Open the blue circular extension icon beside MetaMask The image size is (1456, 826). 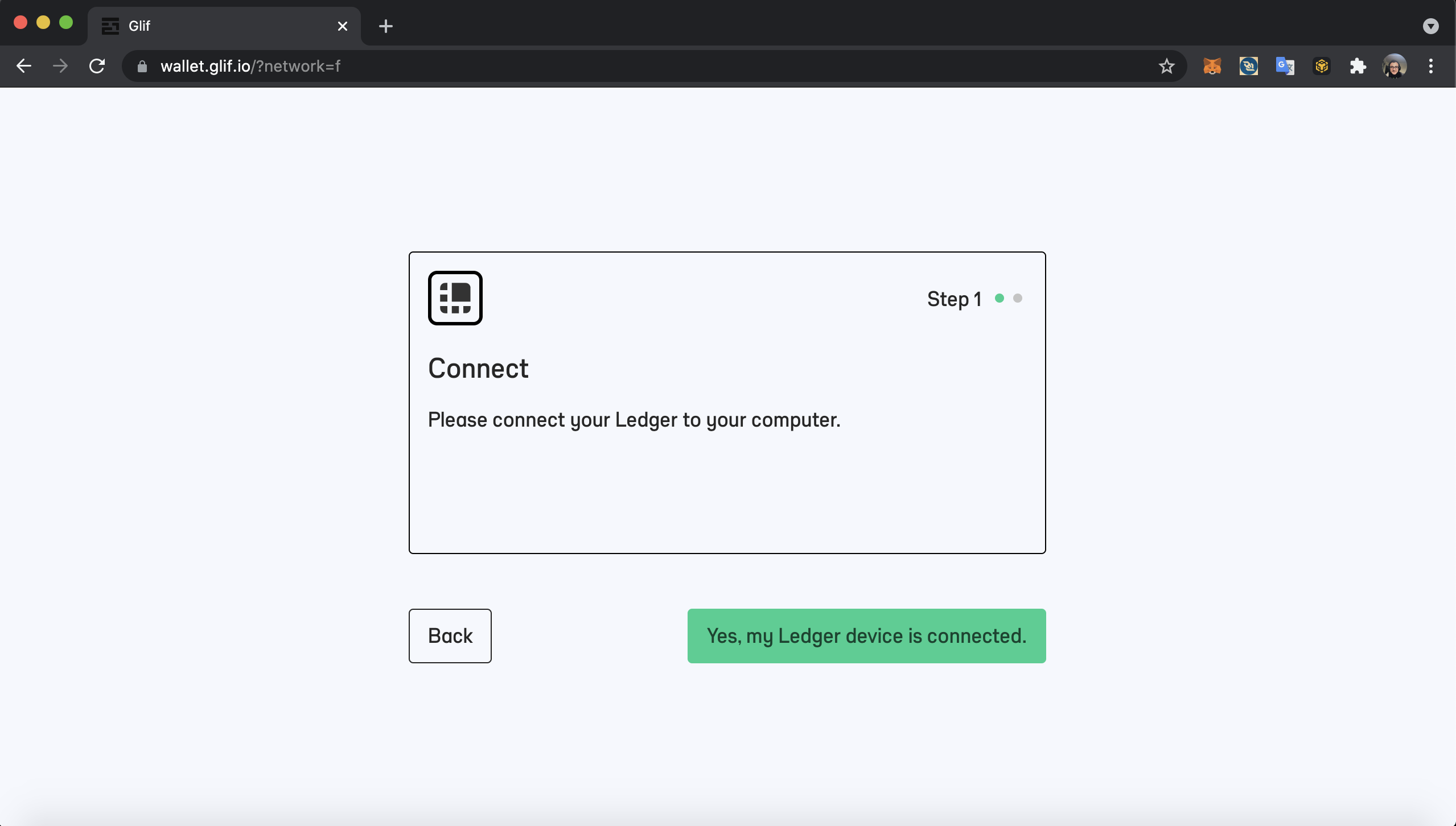[x=1248, y=66]
